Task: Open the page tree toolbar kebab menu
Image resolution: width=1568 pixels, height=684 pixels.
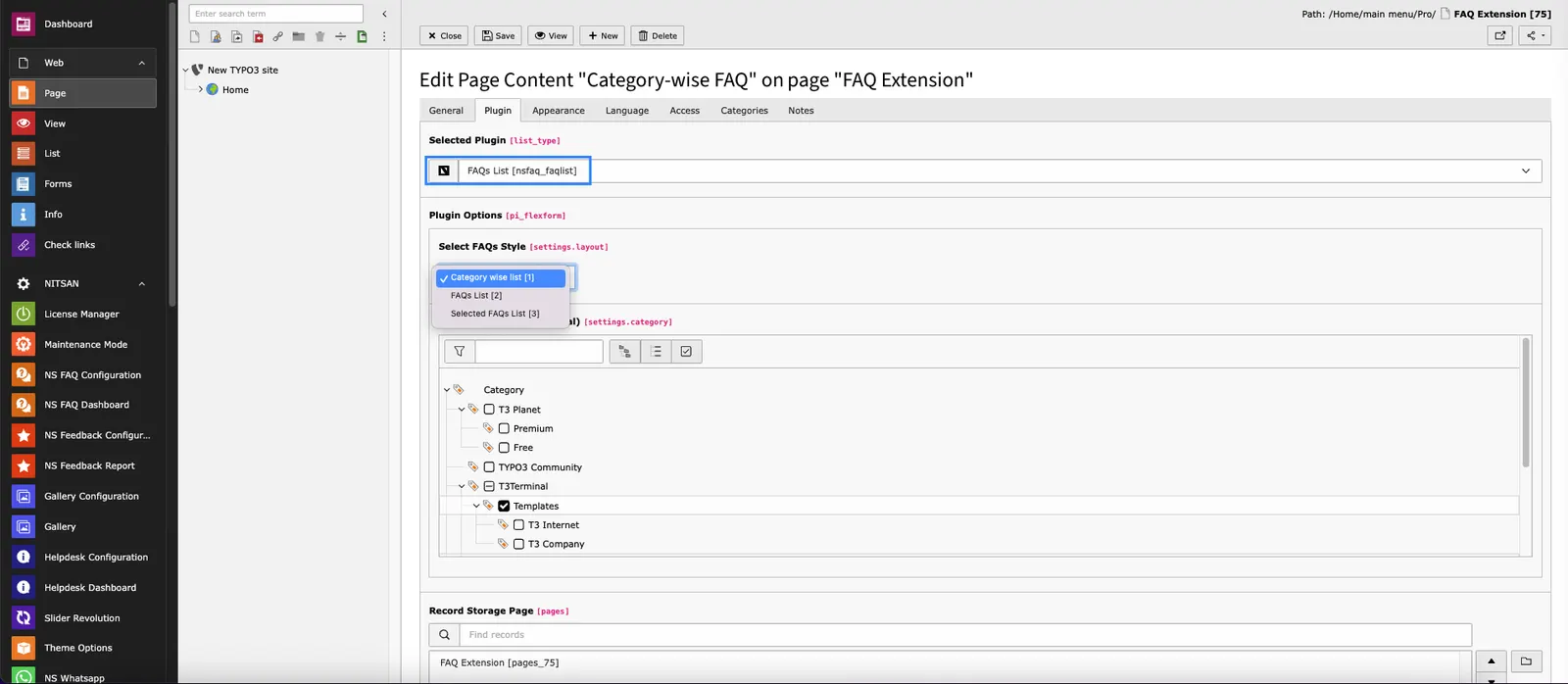Action: coord(384,36)
